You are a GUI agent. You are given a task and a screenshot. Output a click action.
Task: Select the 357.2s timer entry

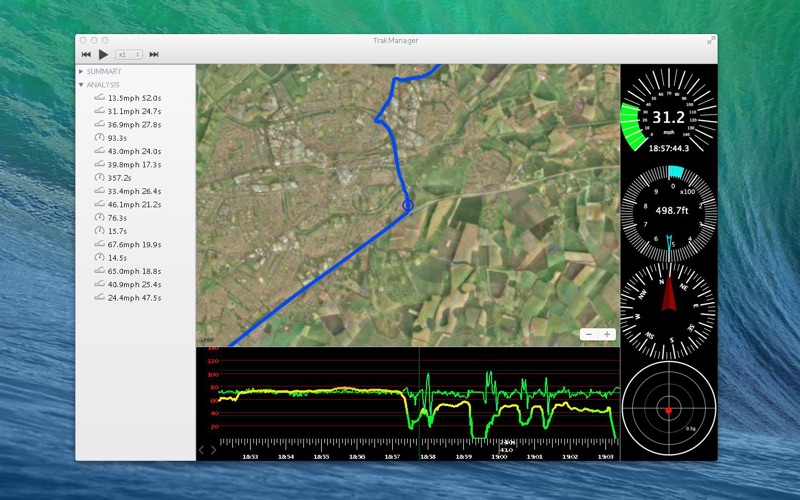(120, 178)
